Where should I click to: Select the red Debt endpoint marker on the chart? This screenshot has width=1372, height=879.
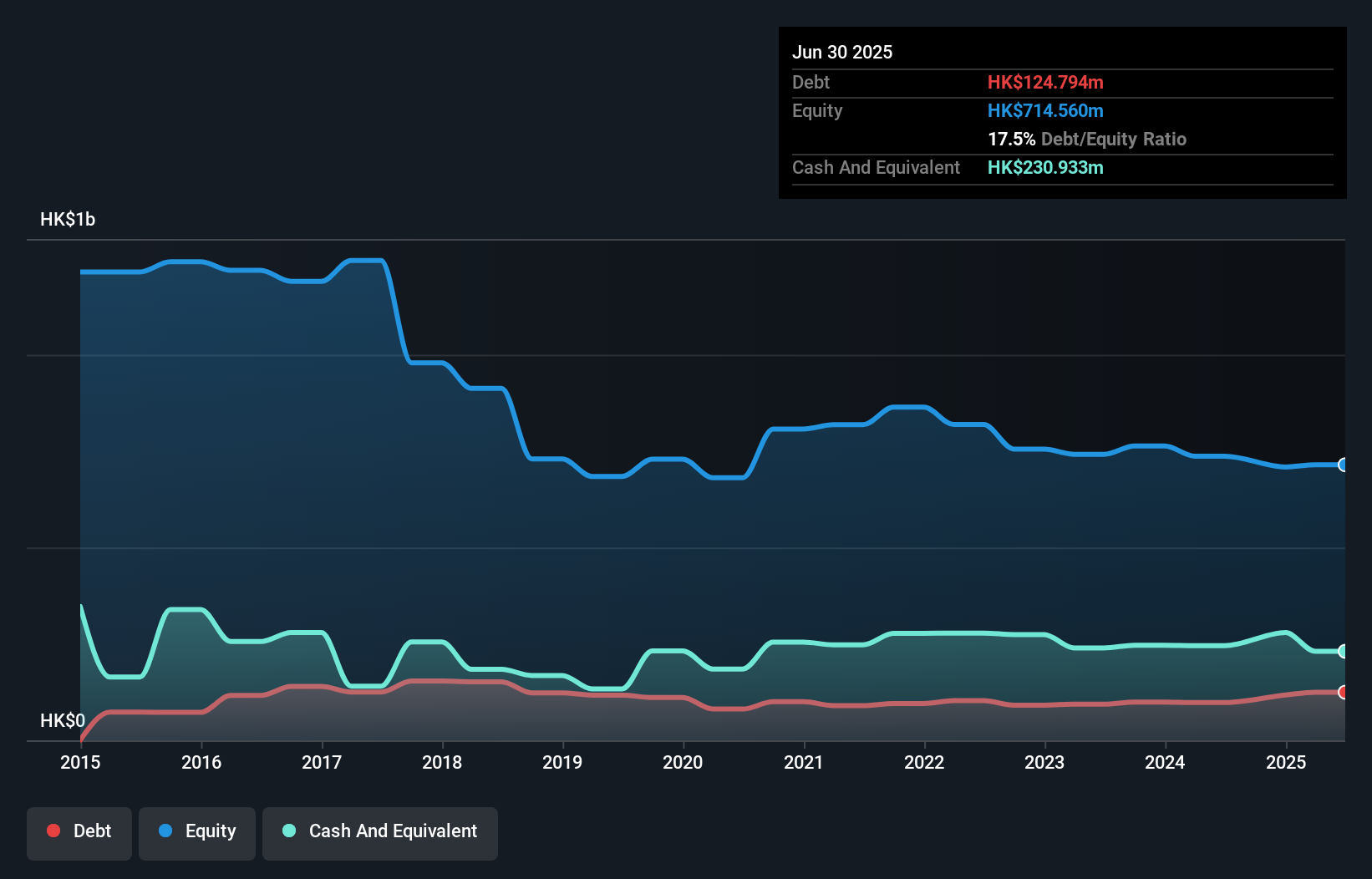click(1343, 693)
